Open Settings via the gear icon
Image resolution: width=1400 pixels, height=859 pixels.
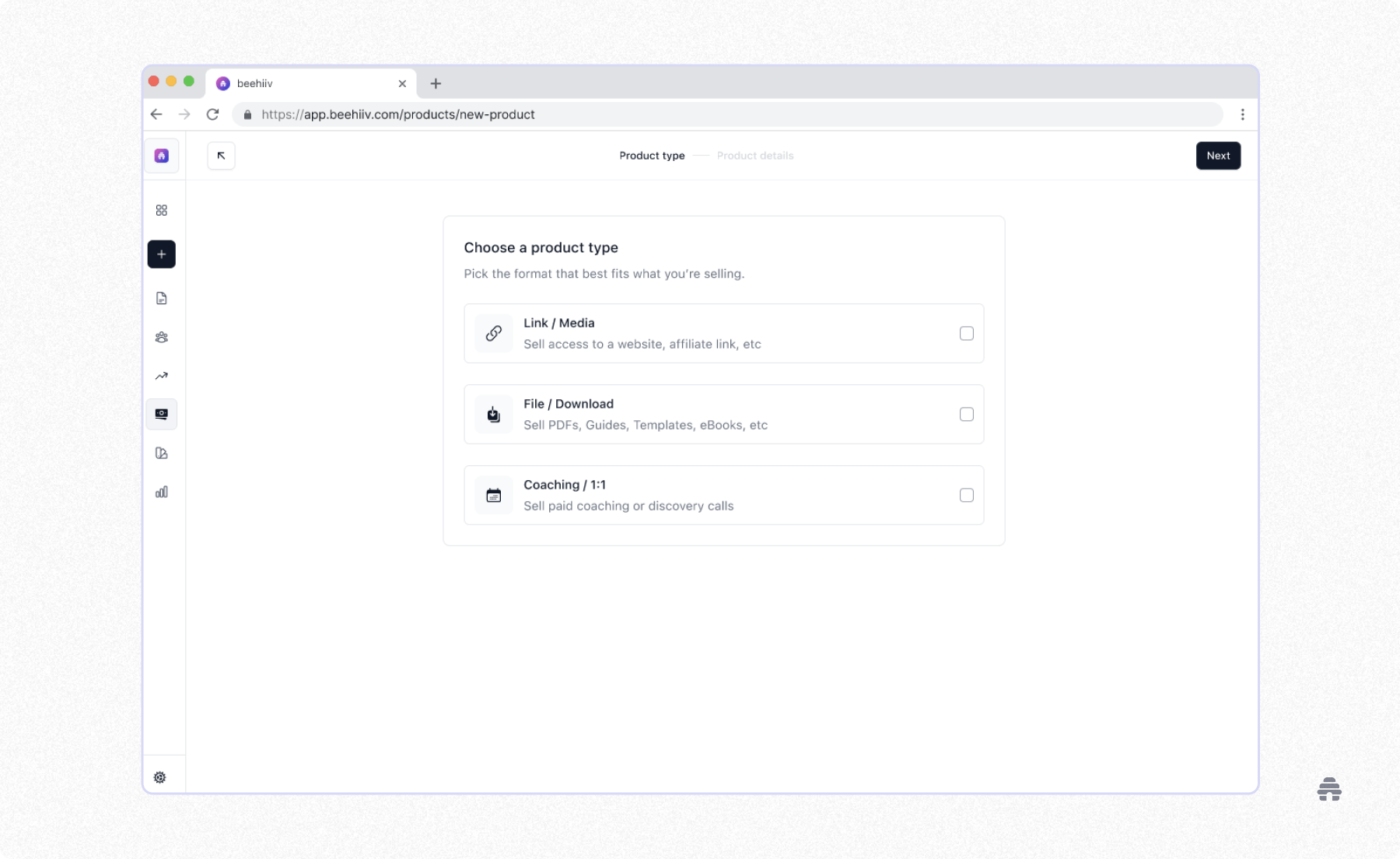[159, 777]
